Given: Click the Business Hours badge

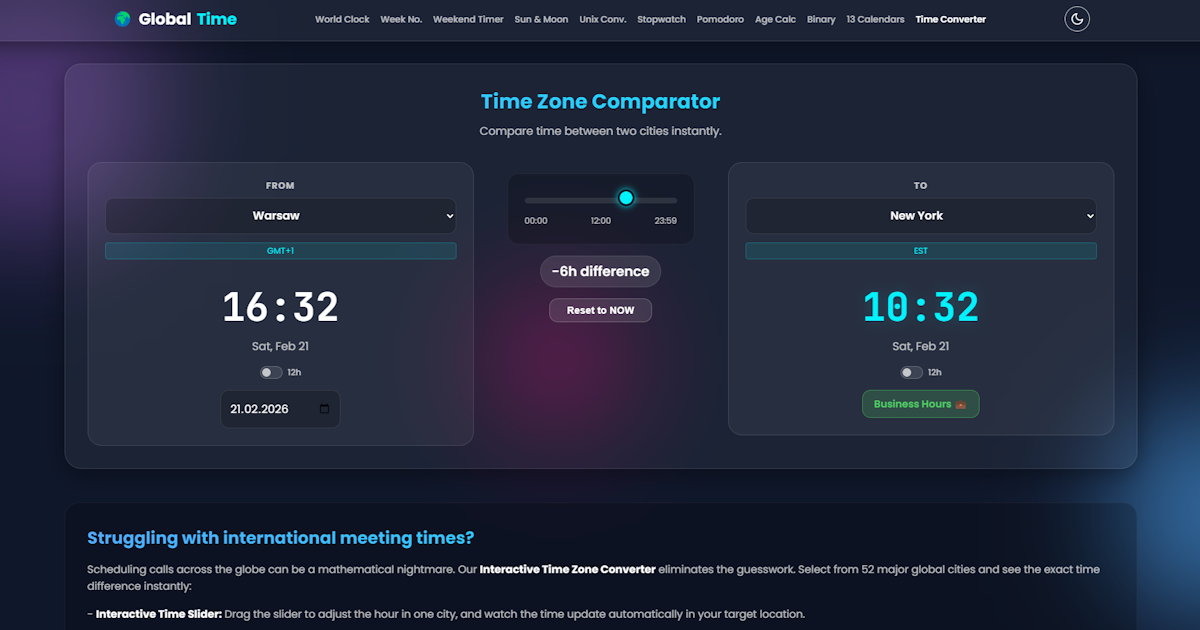Looking at the screenshot, I should tap(921, 404).
